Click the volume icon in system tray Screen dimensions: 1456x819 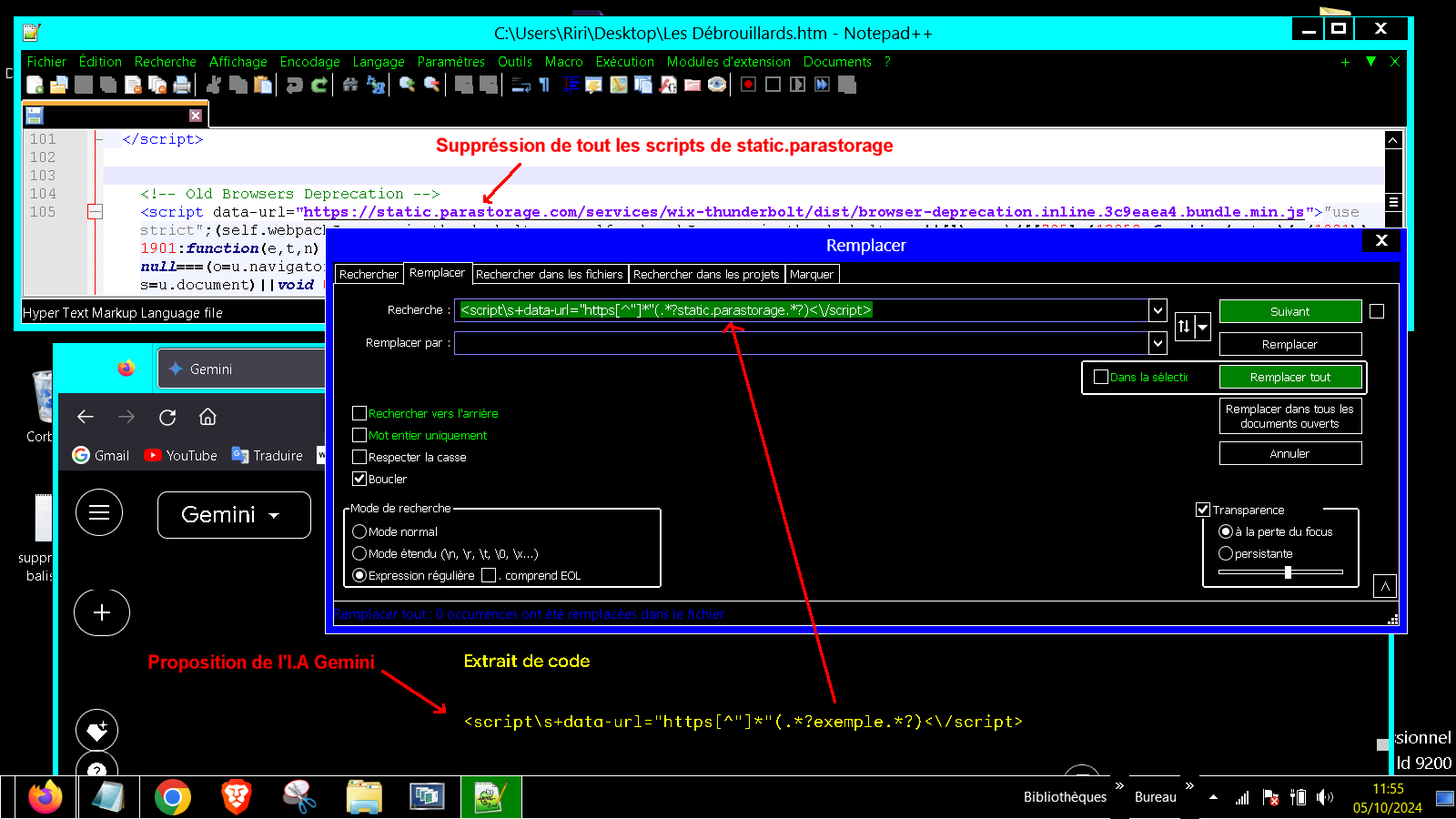(1325, 797)
